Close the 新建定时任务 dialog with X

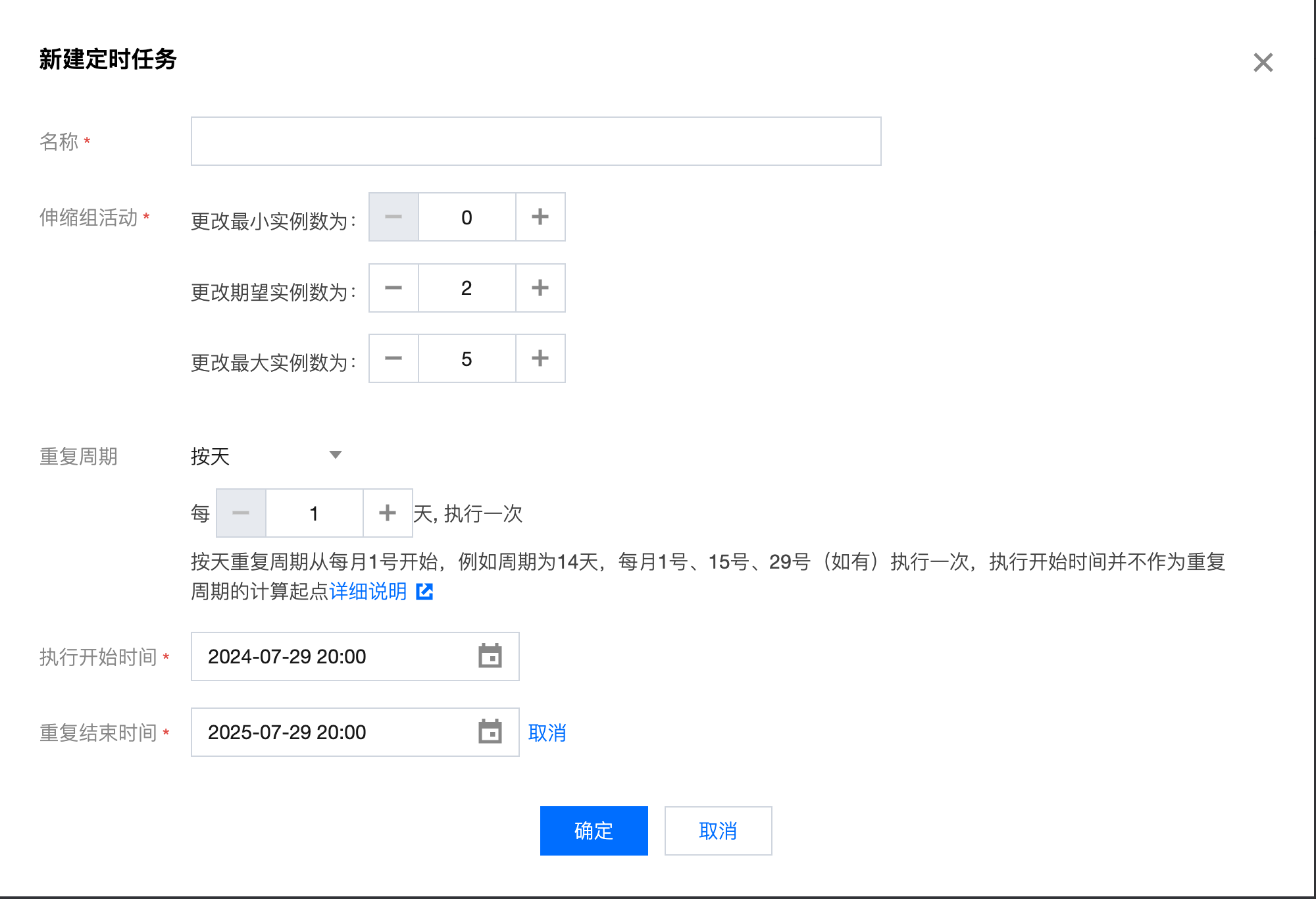(1263, 63)
